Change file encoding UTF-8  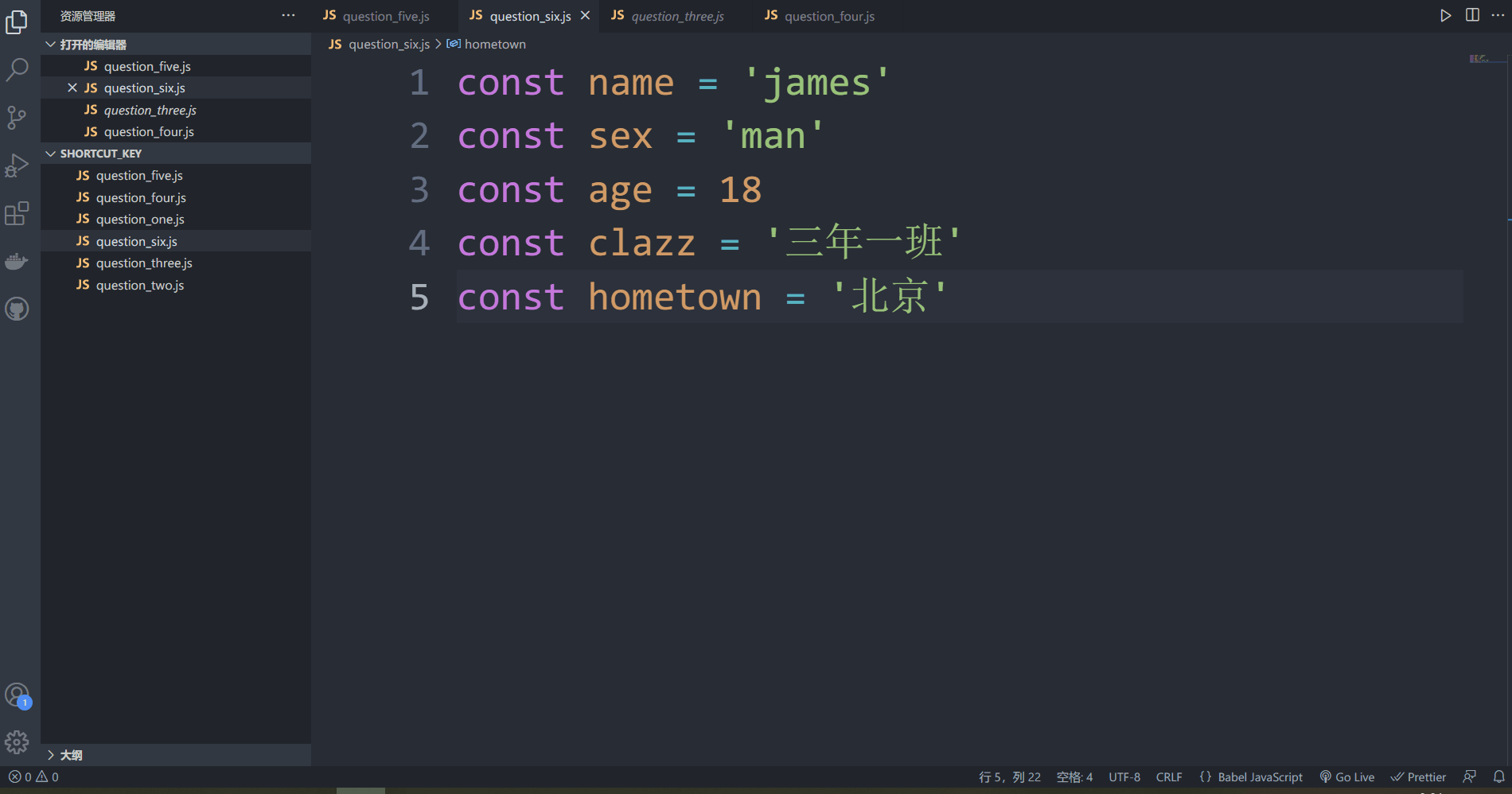(x=1124, y=777)
